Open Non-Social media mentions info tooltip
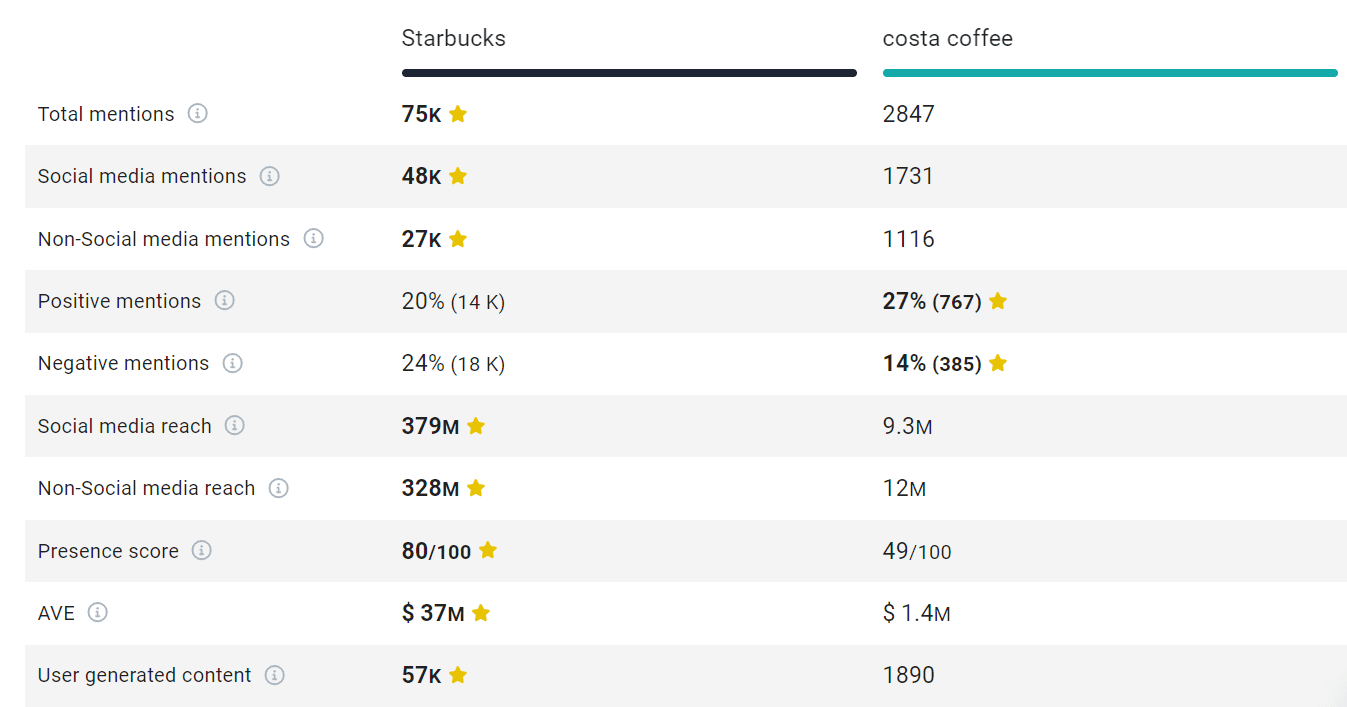Screen dimensions: 1347x707 point(313,239)
